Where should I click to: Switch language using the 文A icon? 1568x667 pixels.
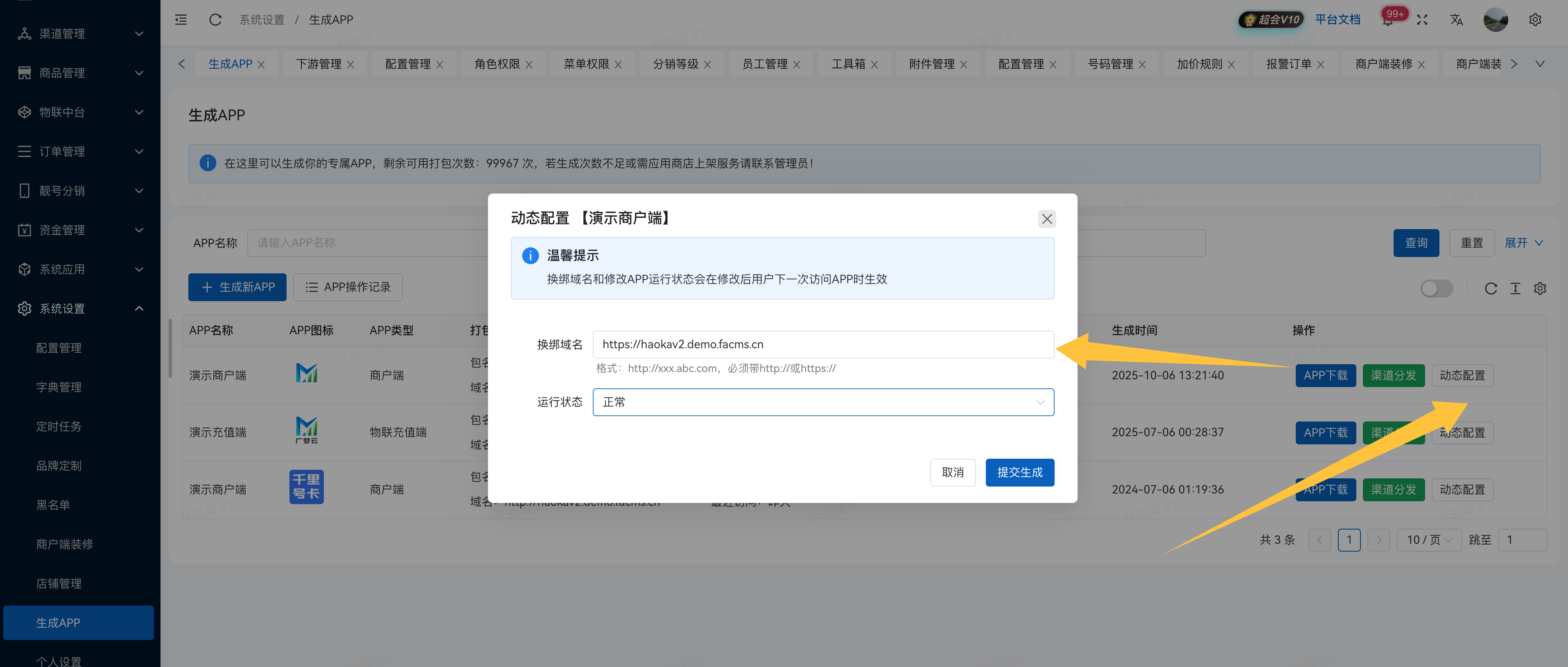1456,20
